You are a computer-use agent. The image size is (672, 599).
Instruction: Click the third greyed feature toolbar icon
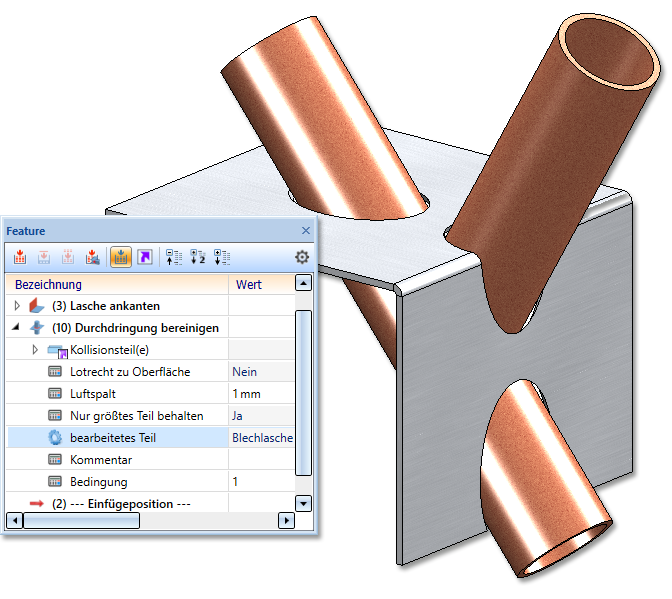(68, 257)
